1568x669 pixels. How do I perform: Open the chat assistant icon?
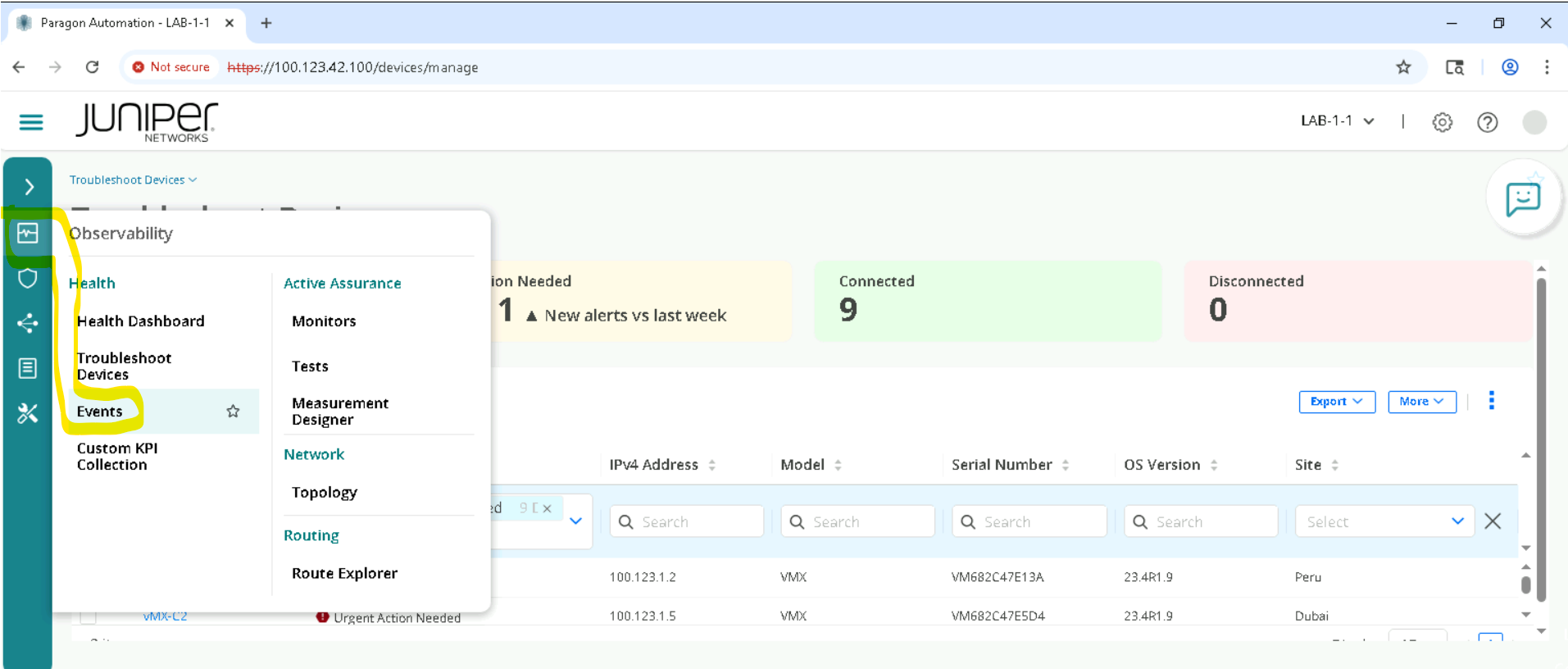(1522, 198)
